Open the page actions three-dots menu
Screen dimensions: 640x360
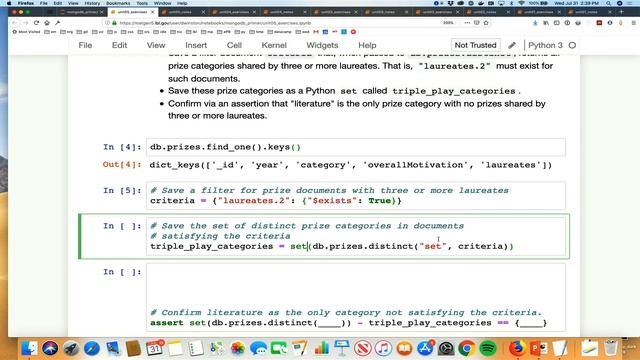point(467,23)
